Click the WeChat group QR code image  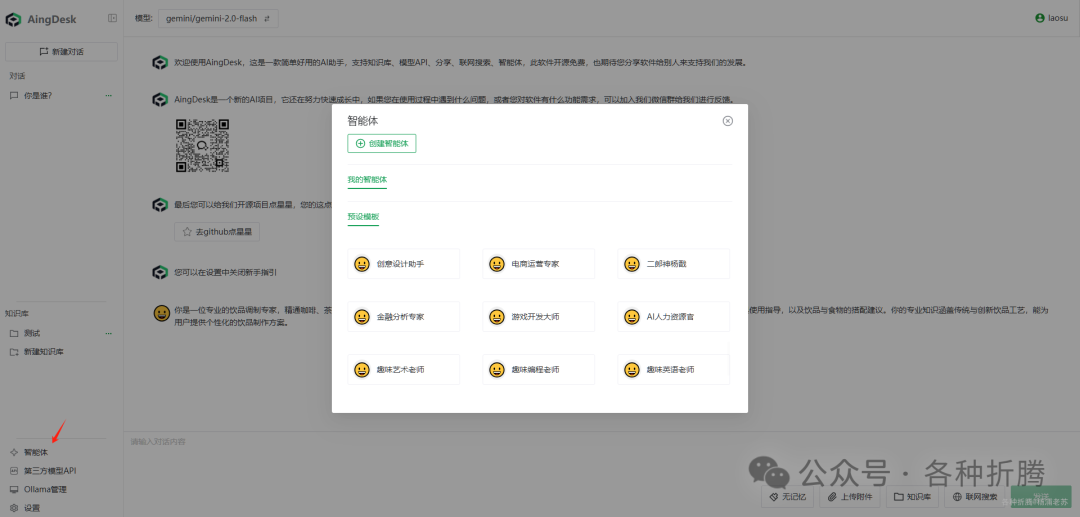coord(202,145)
